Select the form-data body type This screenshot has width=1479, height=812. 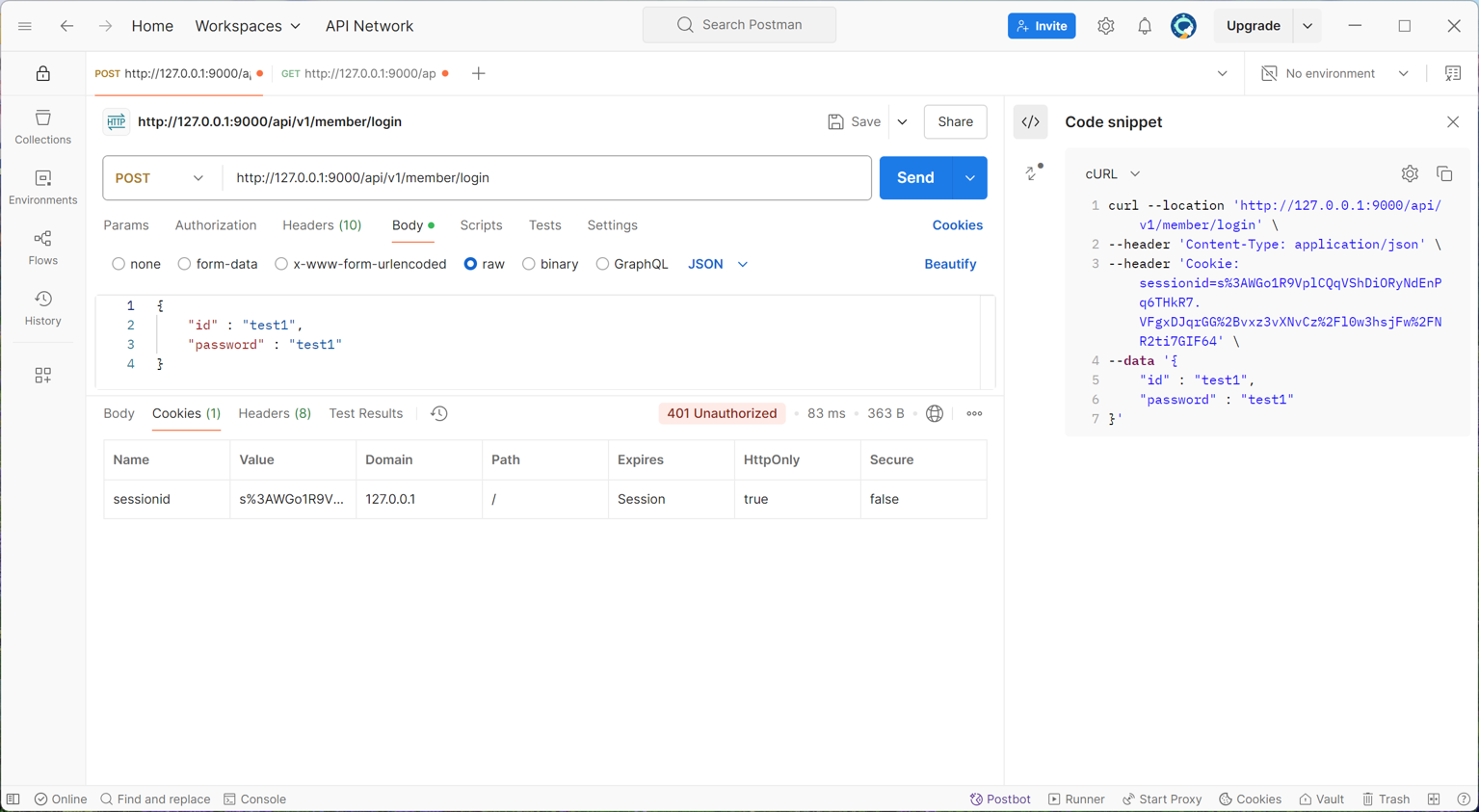(184, 264)
